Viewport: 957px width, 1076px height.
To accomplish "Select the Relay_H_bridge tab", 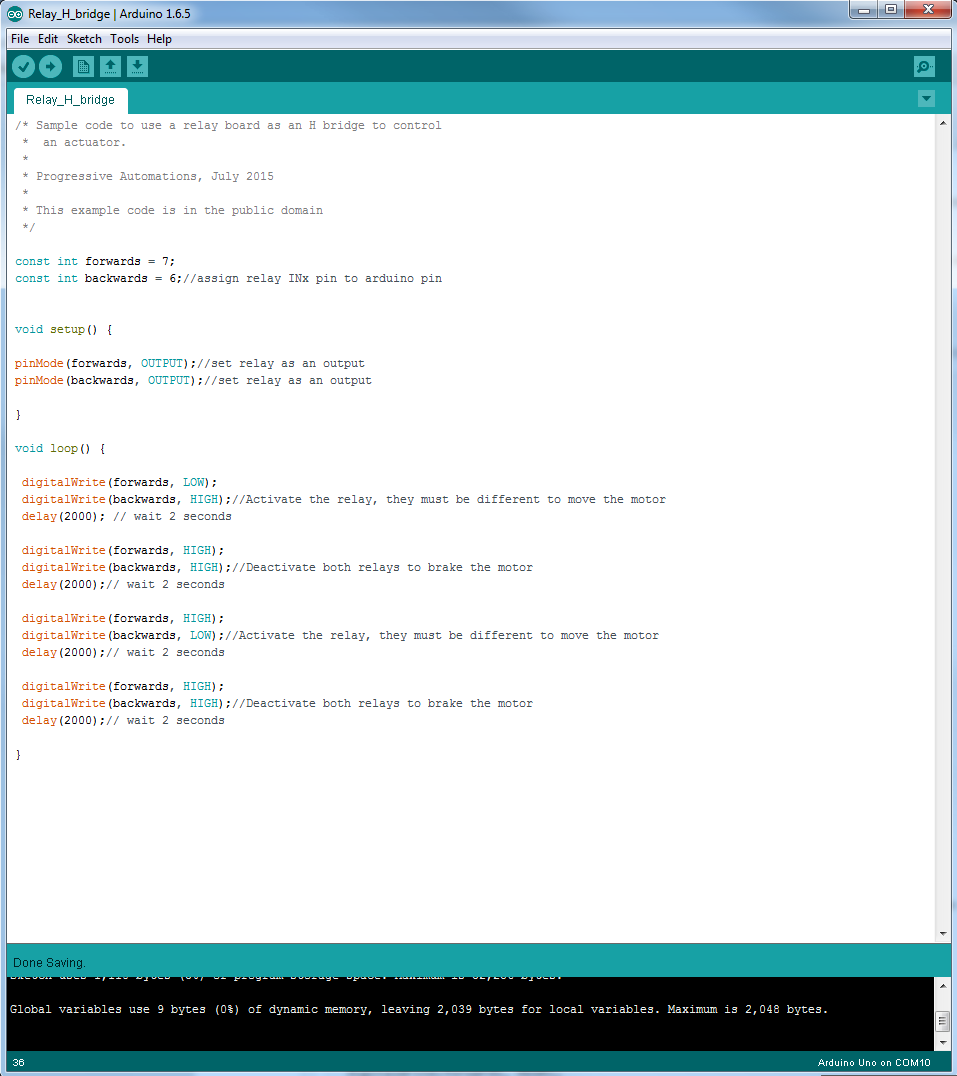I will (71, 100).
